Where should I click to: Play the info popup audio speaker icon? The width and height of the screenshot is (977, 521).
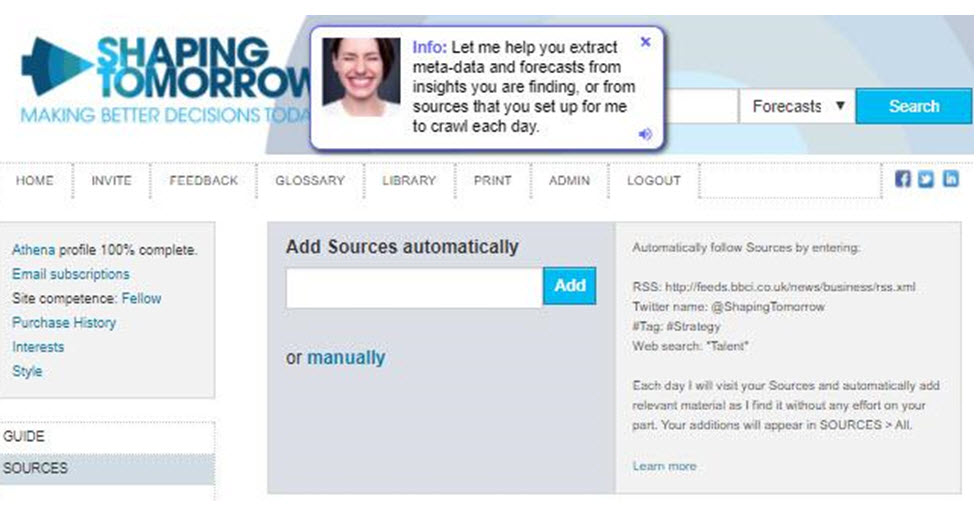[x=645, y=134]
